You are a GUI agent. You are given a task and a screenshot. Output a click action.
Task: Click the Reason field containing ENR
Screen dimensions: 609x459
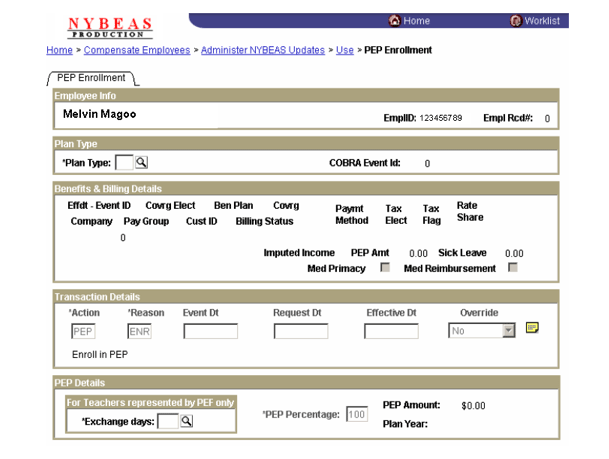139,331
